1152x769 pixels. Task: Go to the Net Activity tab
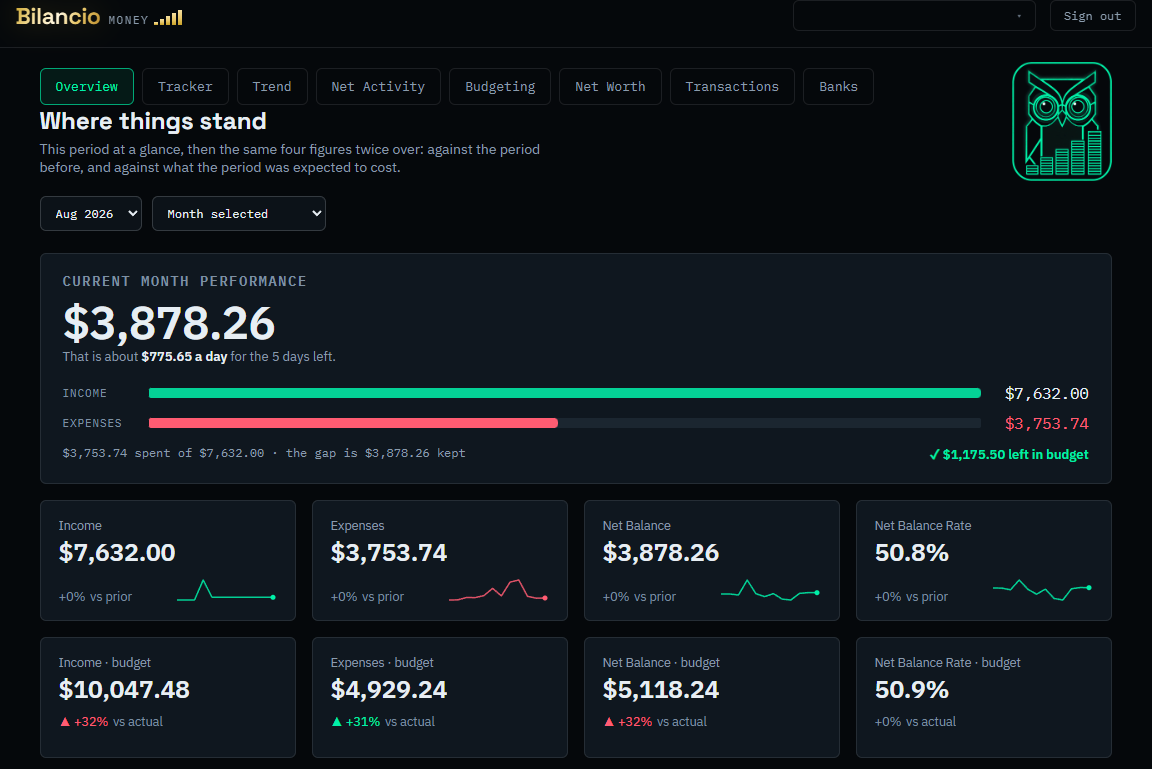coord(378,87)
